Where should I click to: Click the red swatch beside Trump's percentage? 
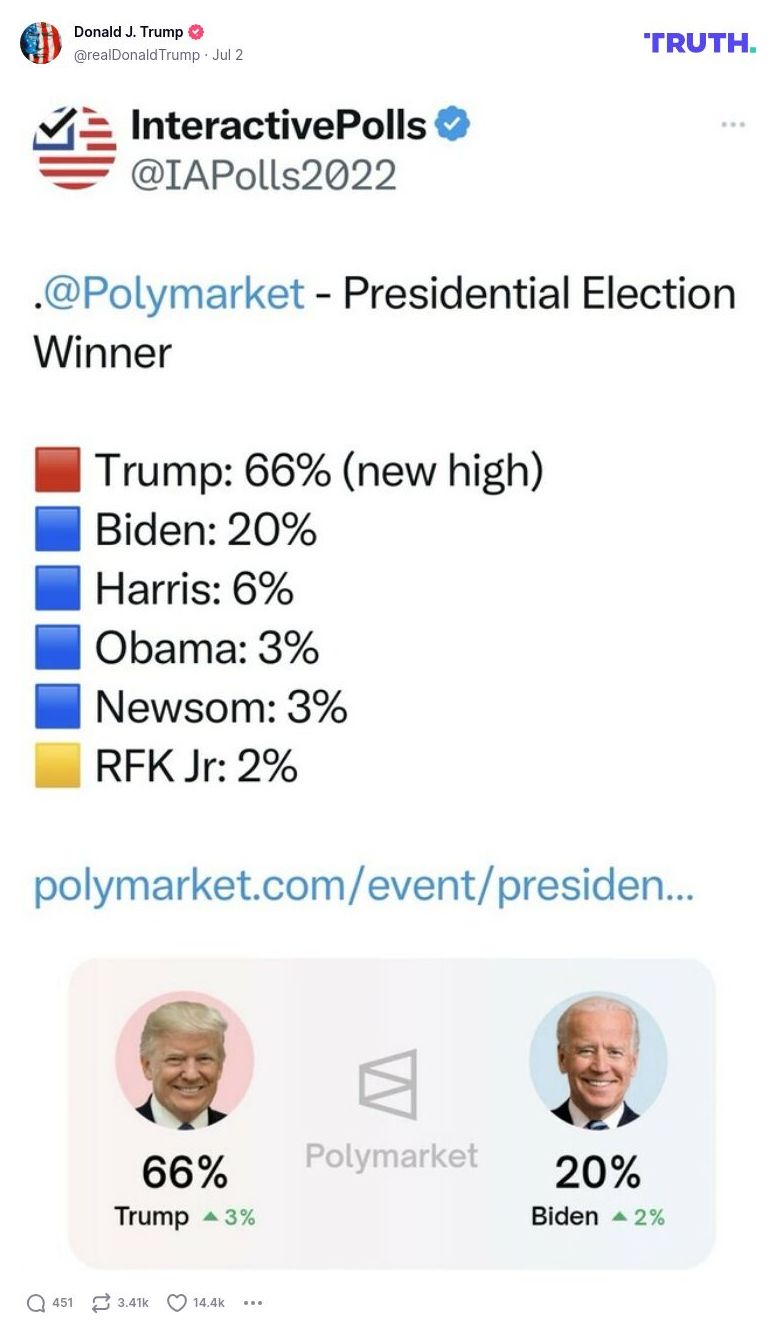tap(58, 468)
